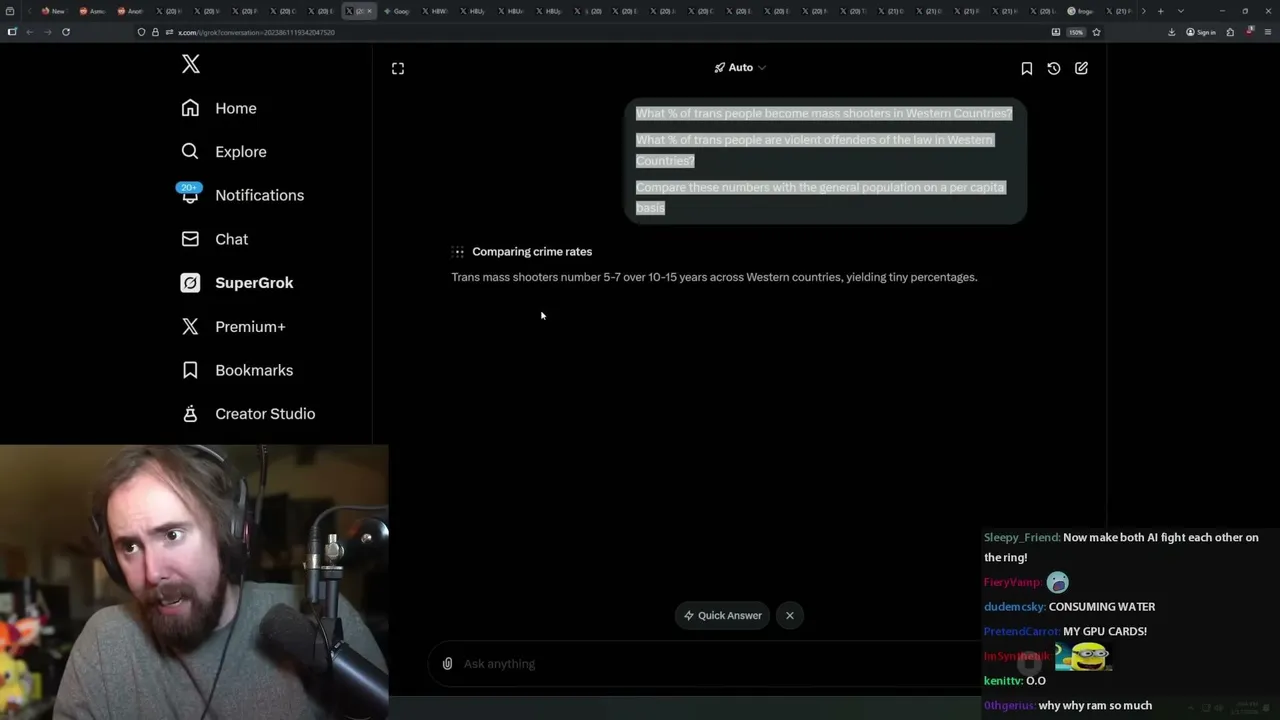The image size is (1280, 720).
Task: Start a new Grok chat
Action: coord(1081,68)
